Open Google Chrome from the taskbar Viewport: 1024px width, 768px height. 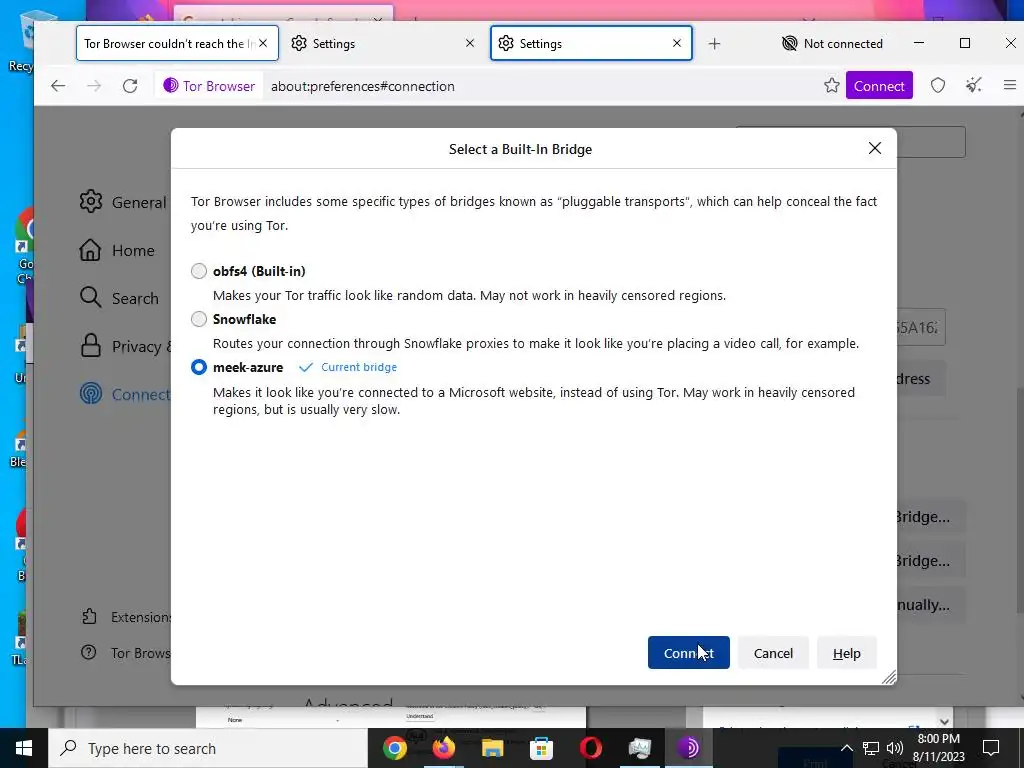[x=394, y=748]
